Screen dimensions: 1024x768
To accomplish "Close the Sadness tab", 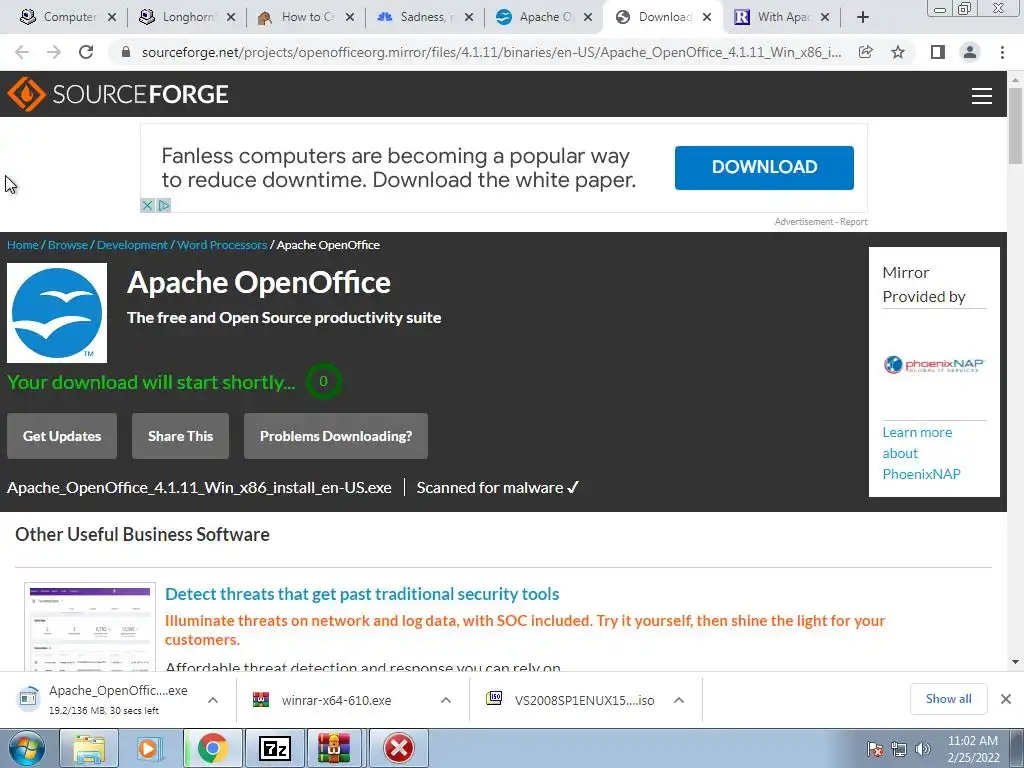I will click(x=469, y=18).
